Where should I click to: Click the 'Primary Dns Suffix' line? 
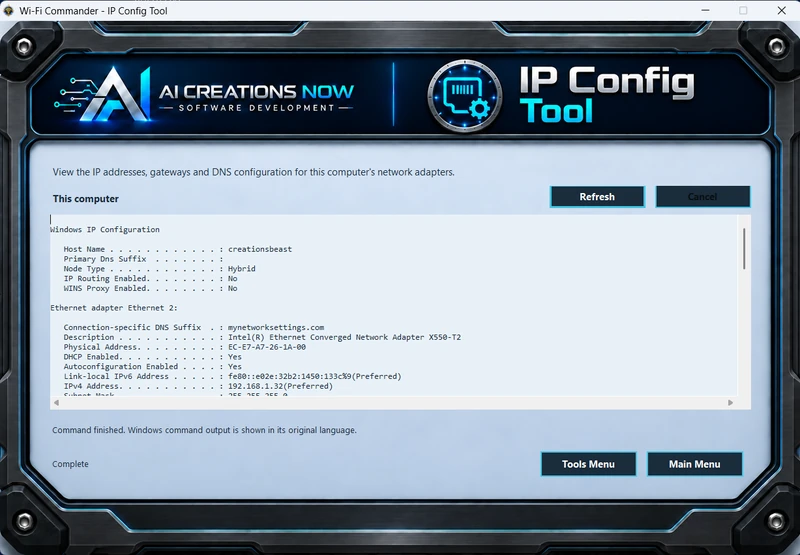pyautogui.click(x=143, y=259)
